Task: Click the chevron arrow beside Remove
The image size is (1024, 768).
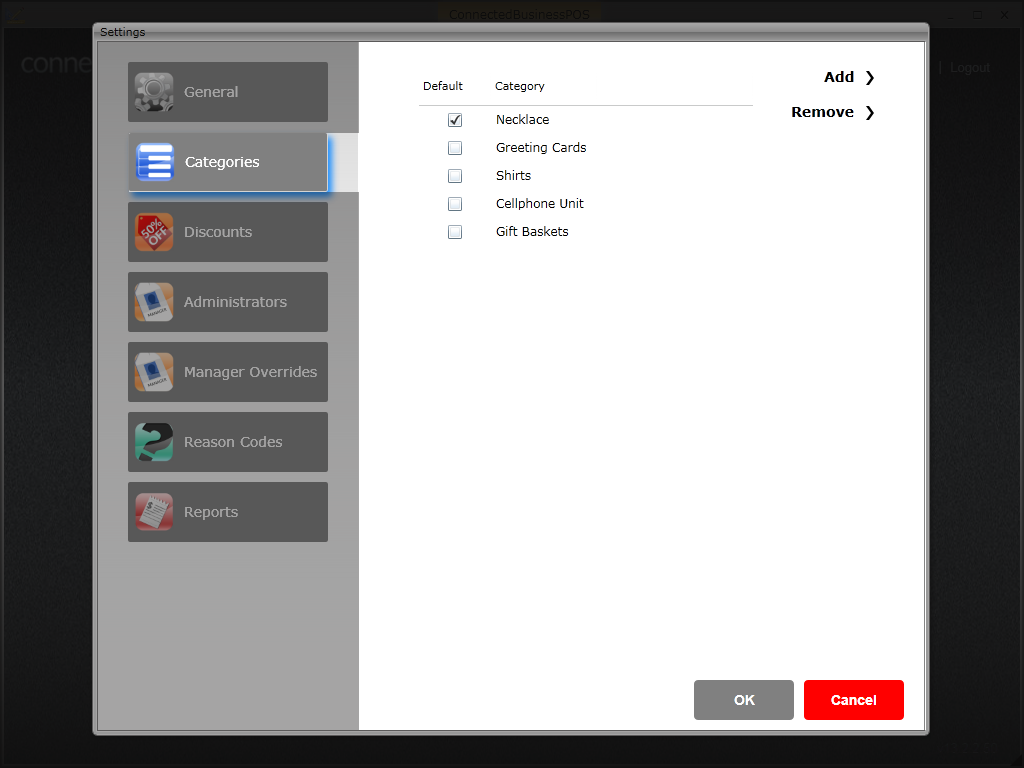Action: pos(869,113)
